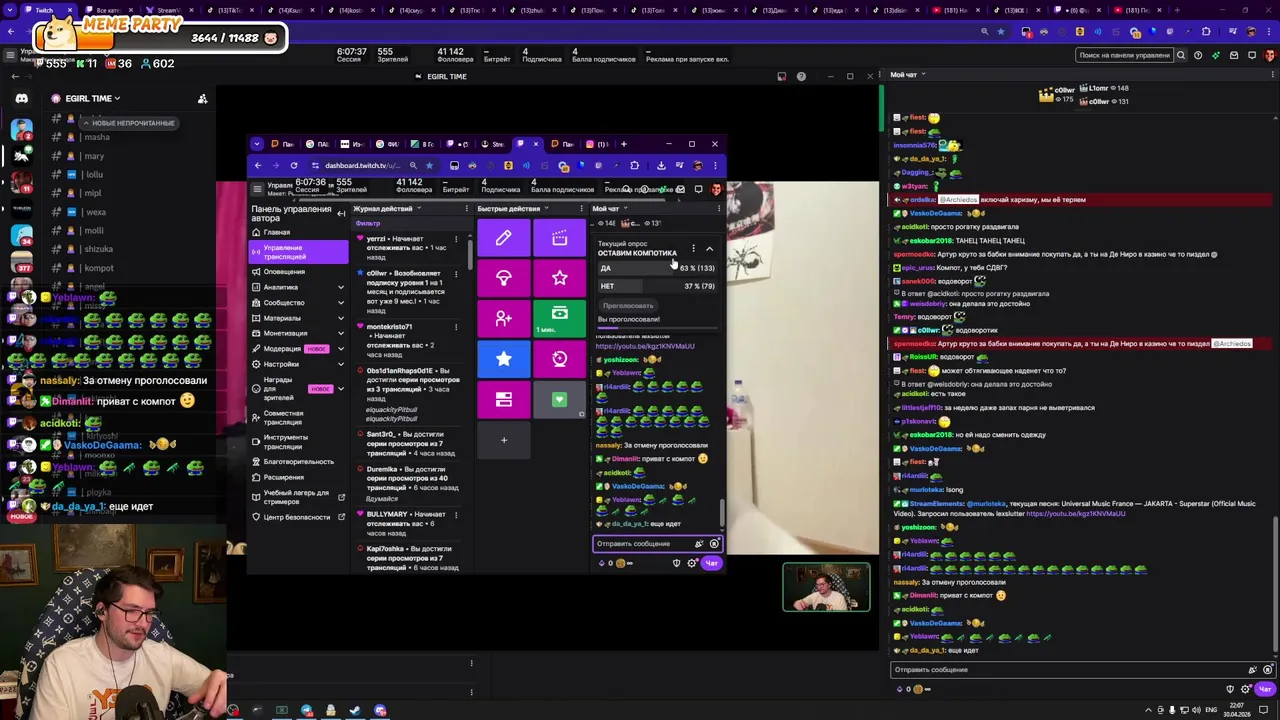The height and width of the screenshot is (720, 1280).
Task: Open the help question-mark icon in top bar
Action: pyautogui.click(x=1198, y=55)
